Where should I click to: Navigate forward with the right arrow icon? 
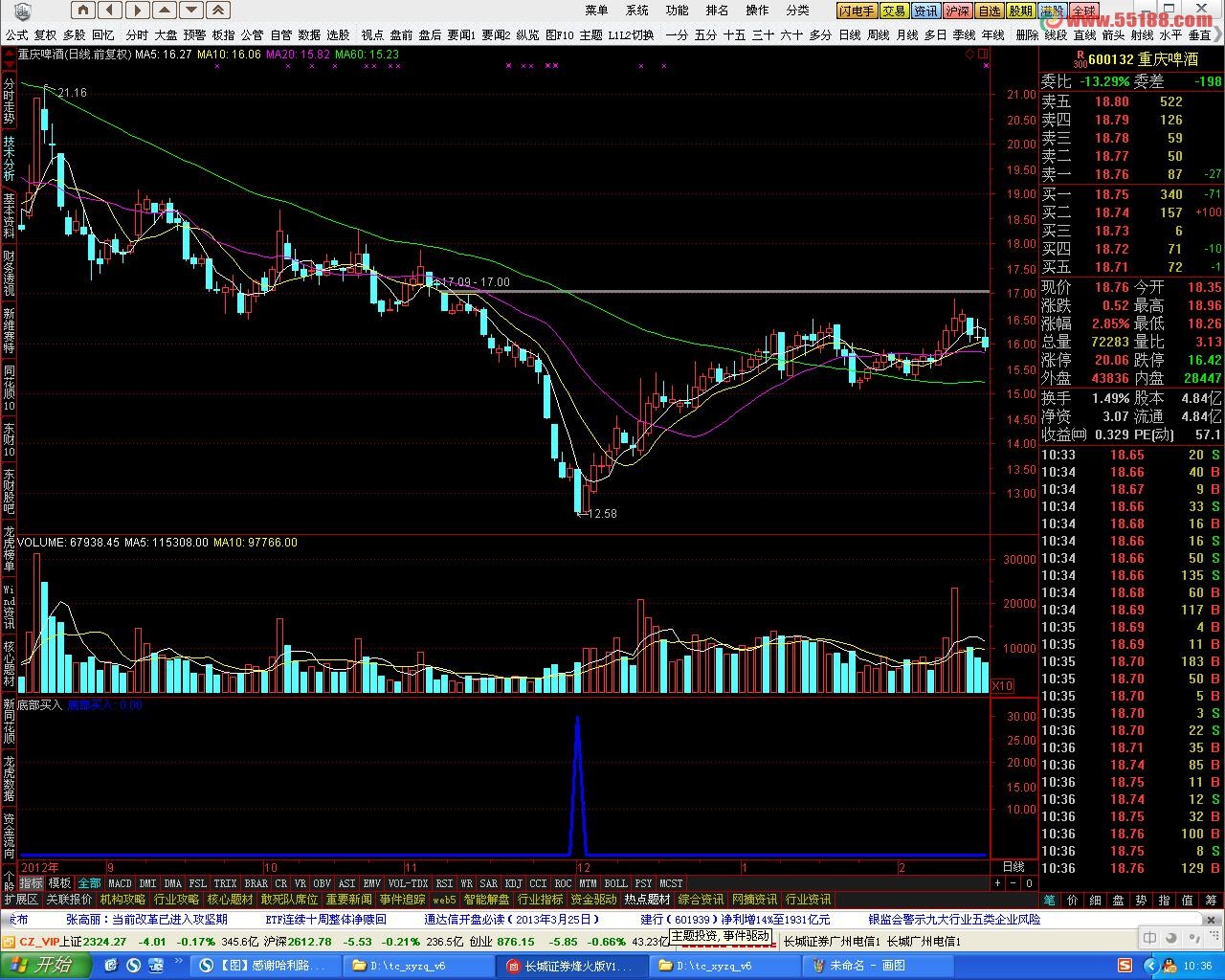(x=137, y=11)
